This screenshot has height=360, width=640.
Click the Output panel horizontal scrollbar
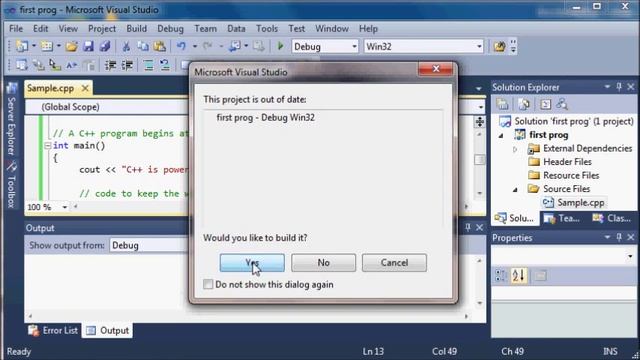click(x=248, y=316)
